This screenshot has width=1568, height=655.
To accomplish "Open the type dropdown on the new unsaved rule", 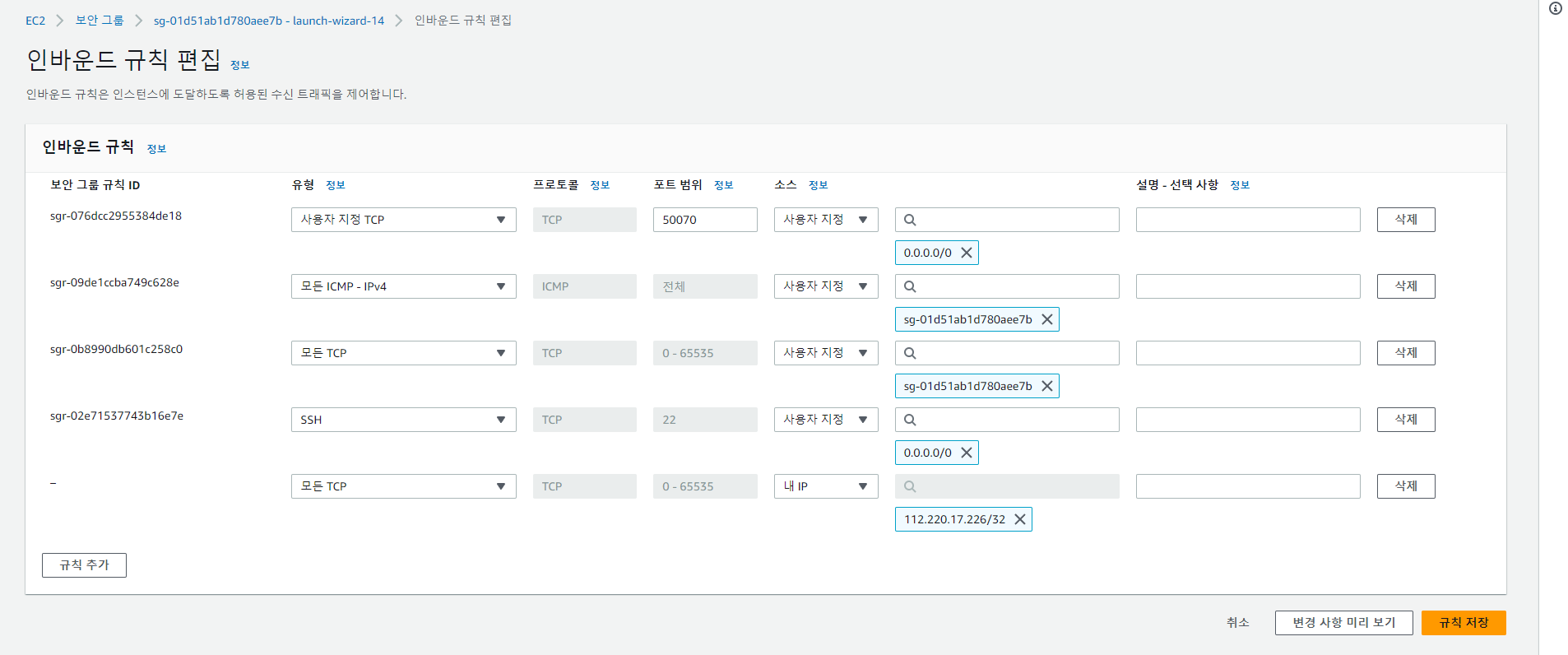I will [x=404, y=486].
